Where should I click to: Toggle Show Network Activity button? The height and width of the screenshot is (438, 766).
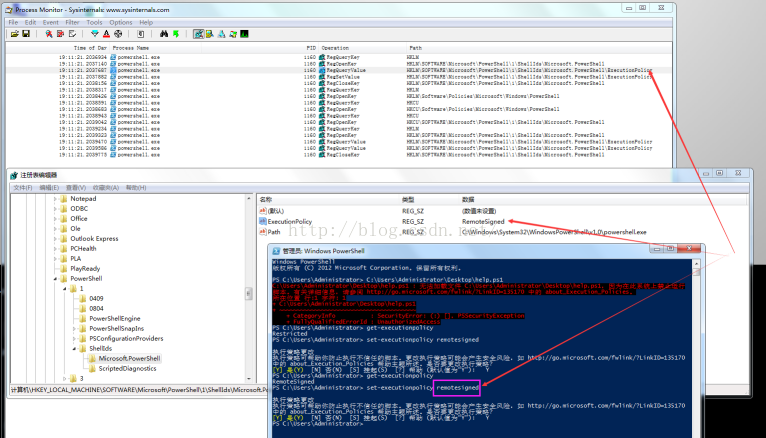point(221,34)
